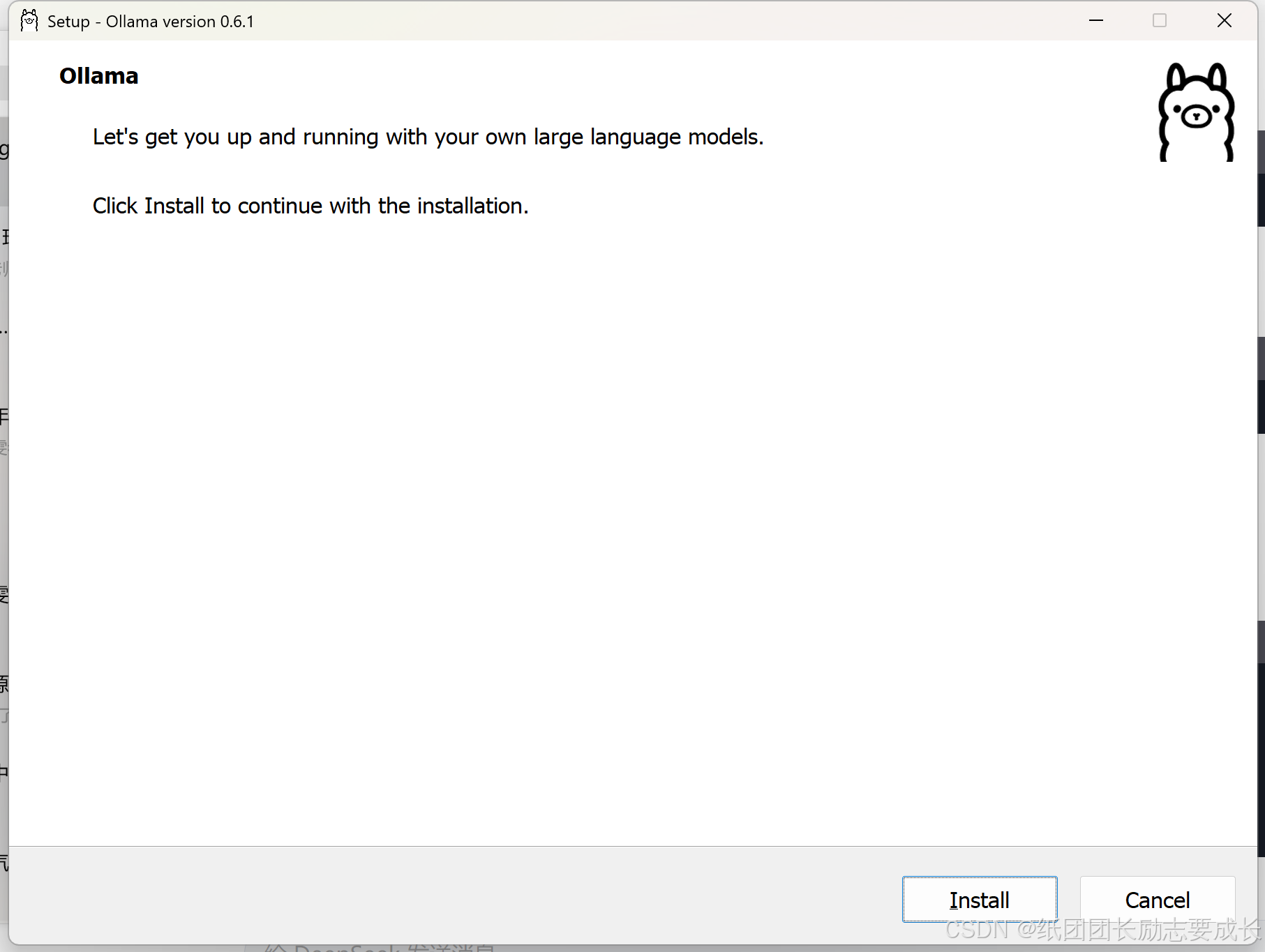The image size is (1265, 952).
Task: Minimize the Ollama setup window
Action: (1095, 21)
